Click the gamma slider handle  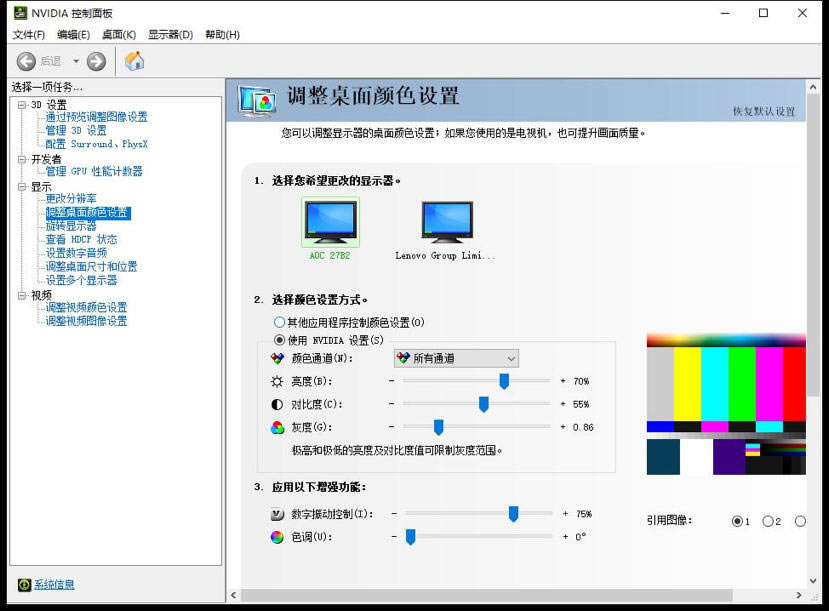(438, 427)
